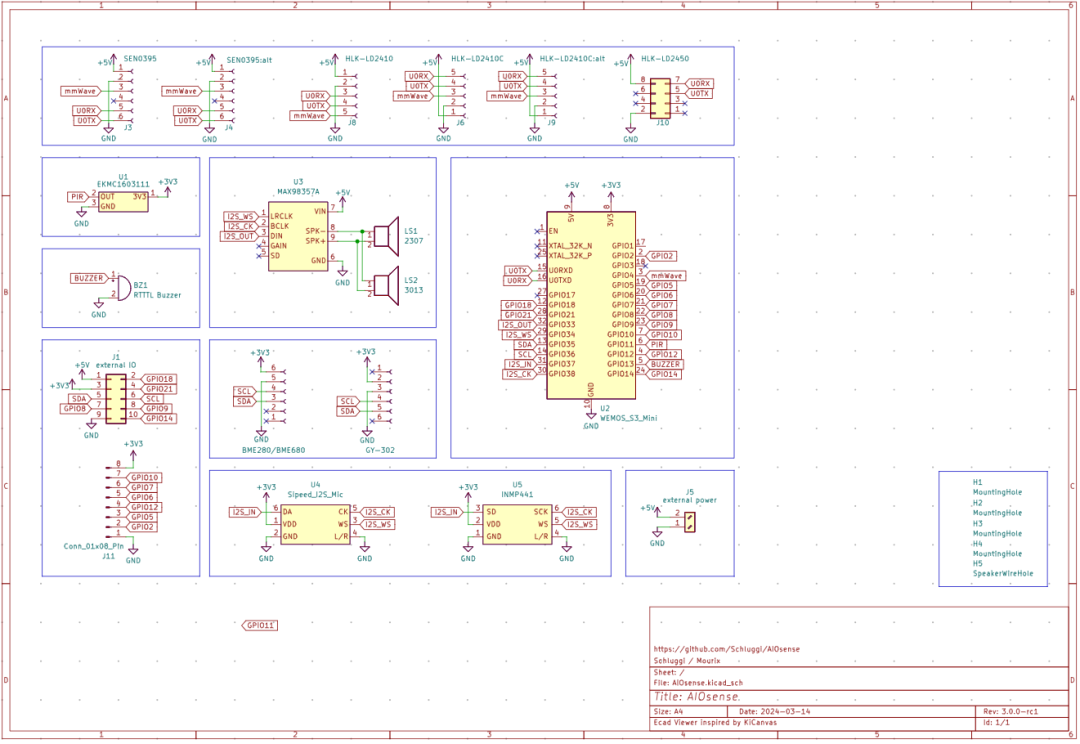Image resolution: width=1080 pixels, height=744 pixels.
Task: Select the U2 WEMOS_S3_Mini module symbol
Action: [x=591, y=305]
